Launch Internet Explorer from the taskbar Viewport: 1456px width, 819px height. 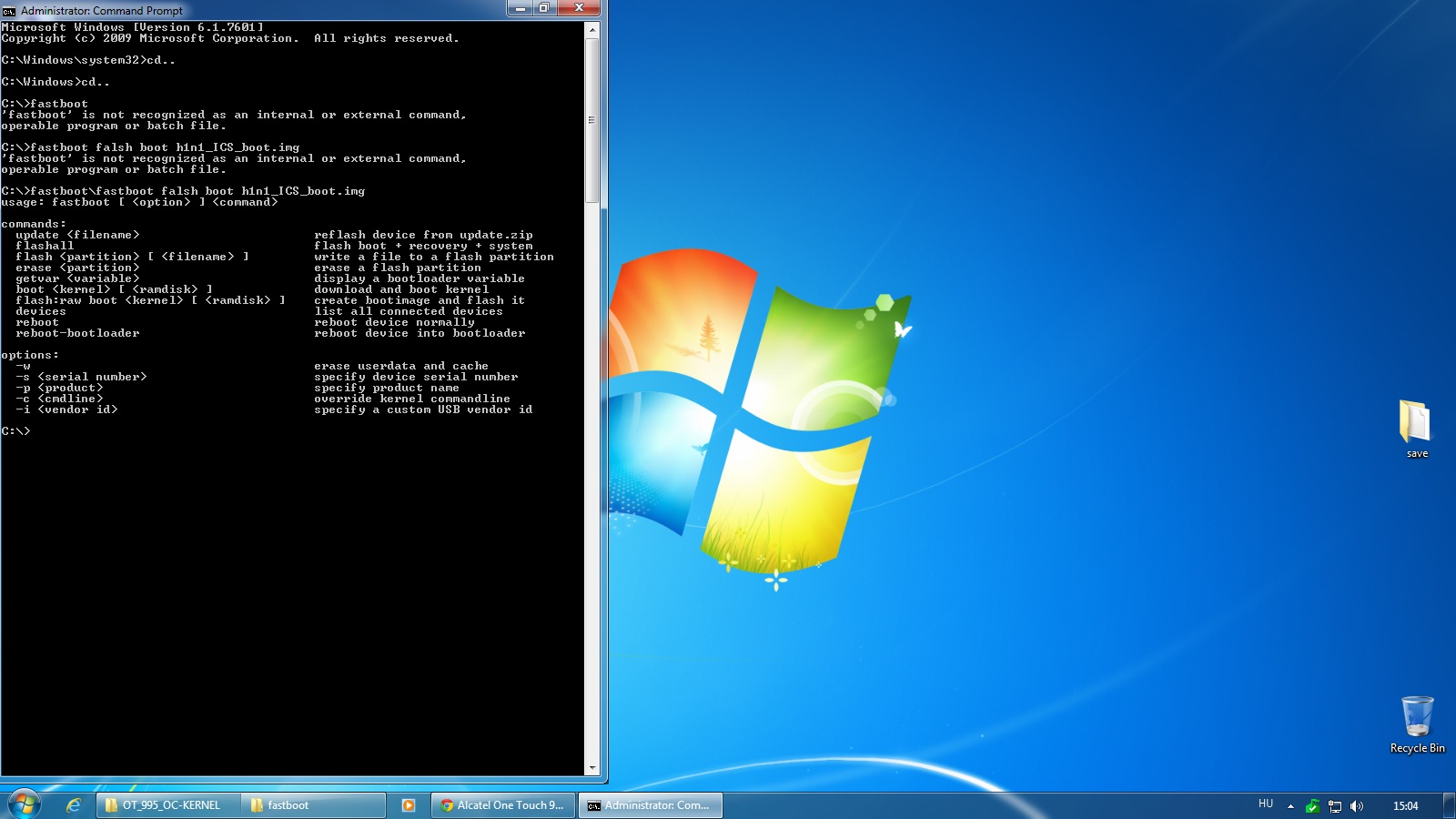pyautogui.click(x=74, y=805)
